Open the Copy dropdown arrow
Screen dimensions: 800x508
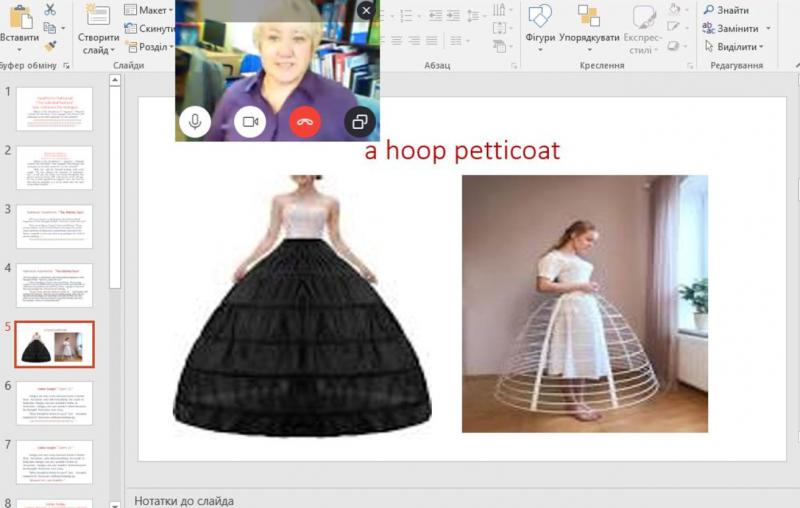pyautogui.click(x=63, y=28)
